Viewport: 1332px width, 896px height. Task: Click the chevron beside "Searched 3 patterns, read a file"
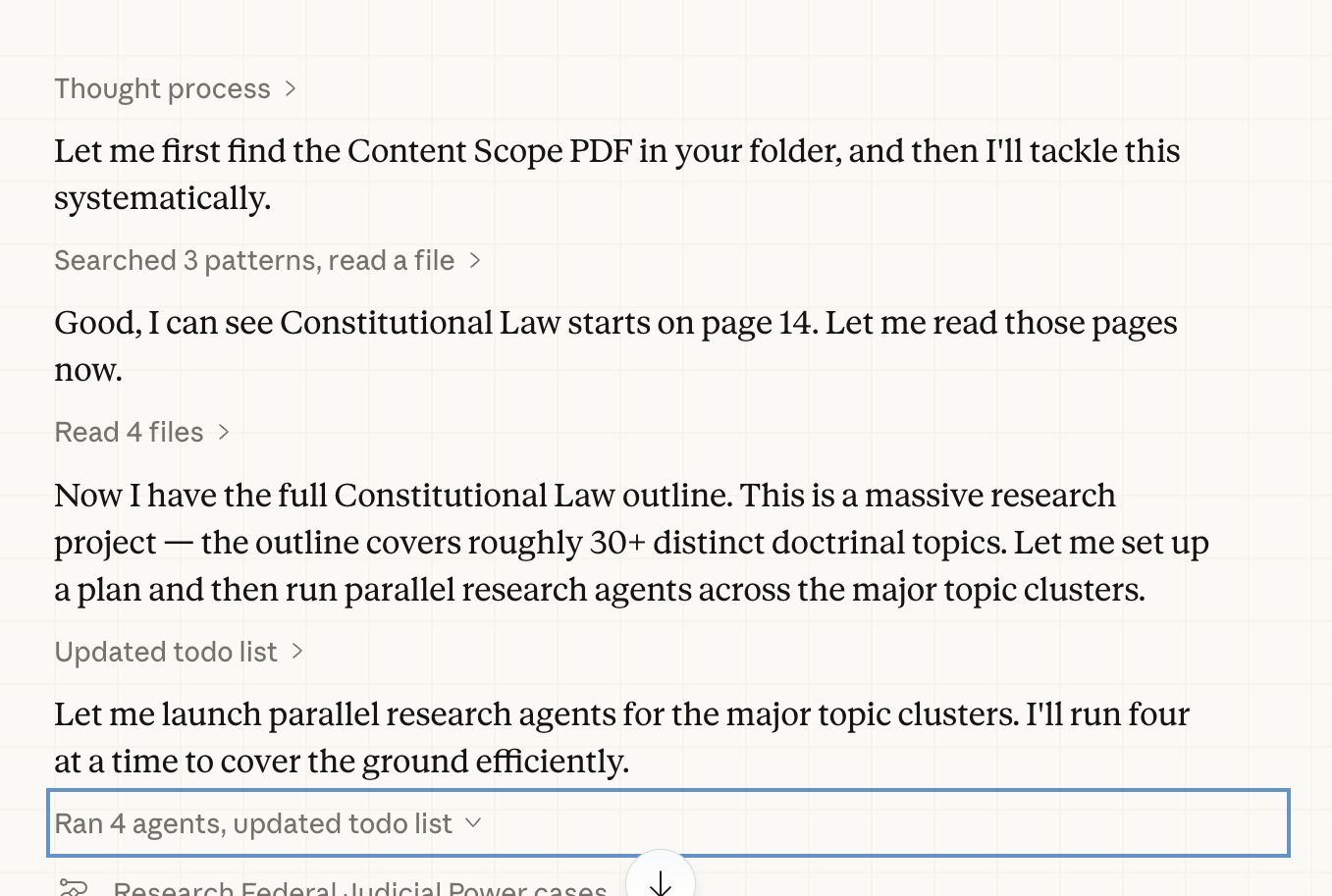pyautogui.click(x=475, y=261)
